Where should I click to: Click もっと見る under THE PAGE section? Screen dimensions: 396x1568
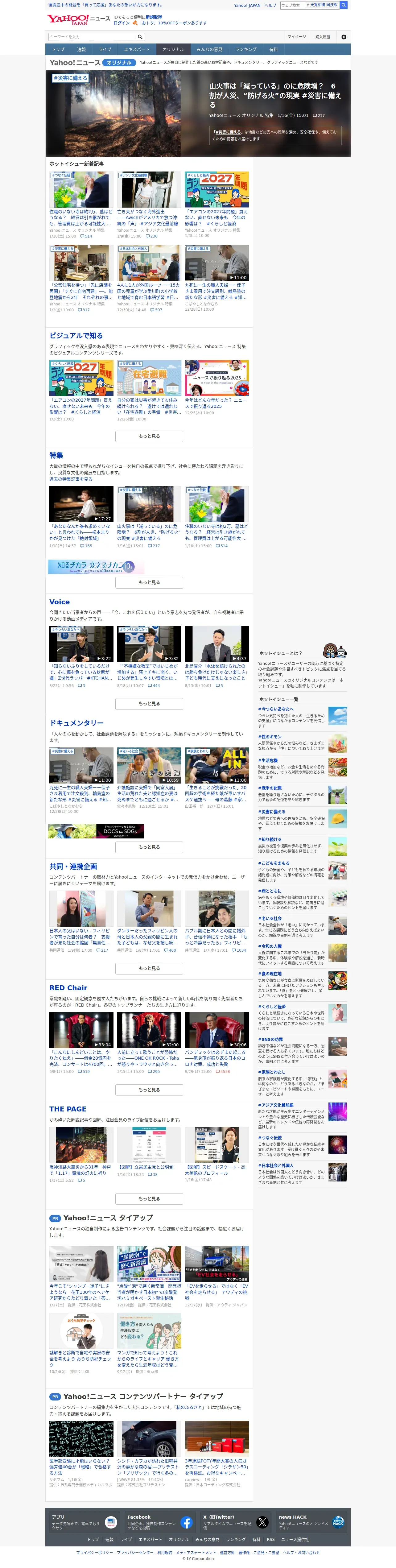pos(149,1198)
